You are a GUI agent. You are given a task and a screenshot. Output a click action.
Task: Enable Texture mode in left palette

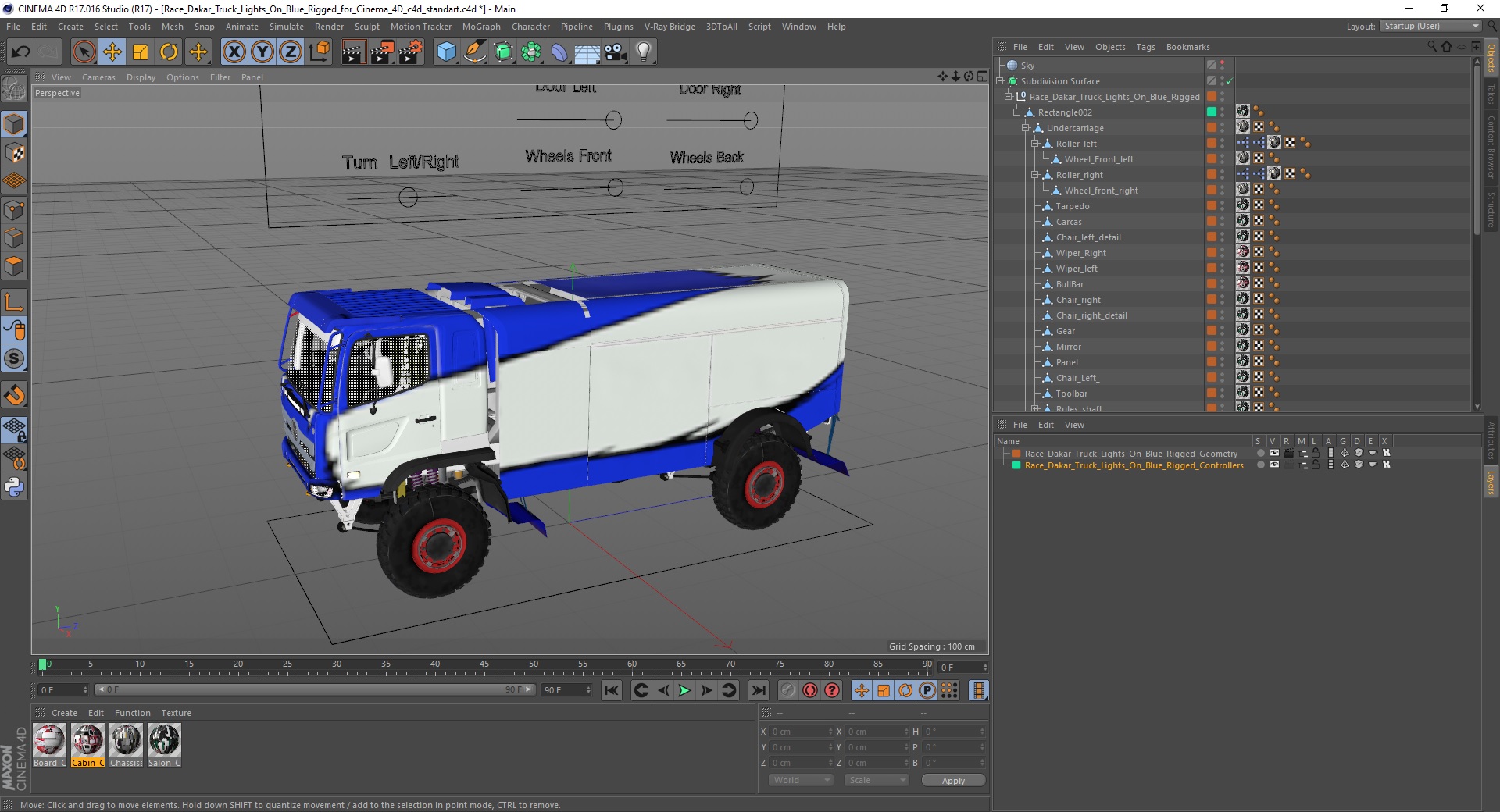pyautogui.click(x=14, y=153)
